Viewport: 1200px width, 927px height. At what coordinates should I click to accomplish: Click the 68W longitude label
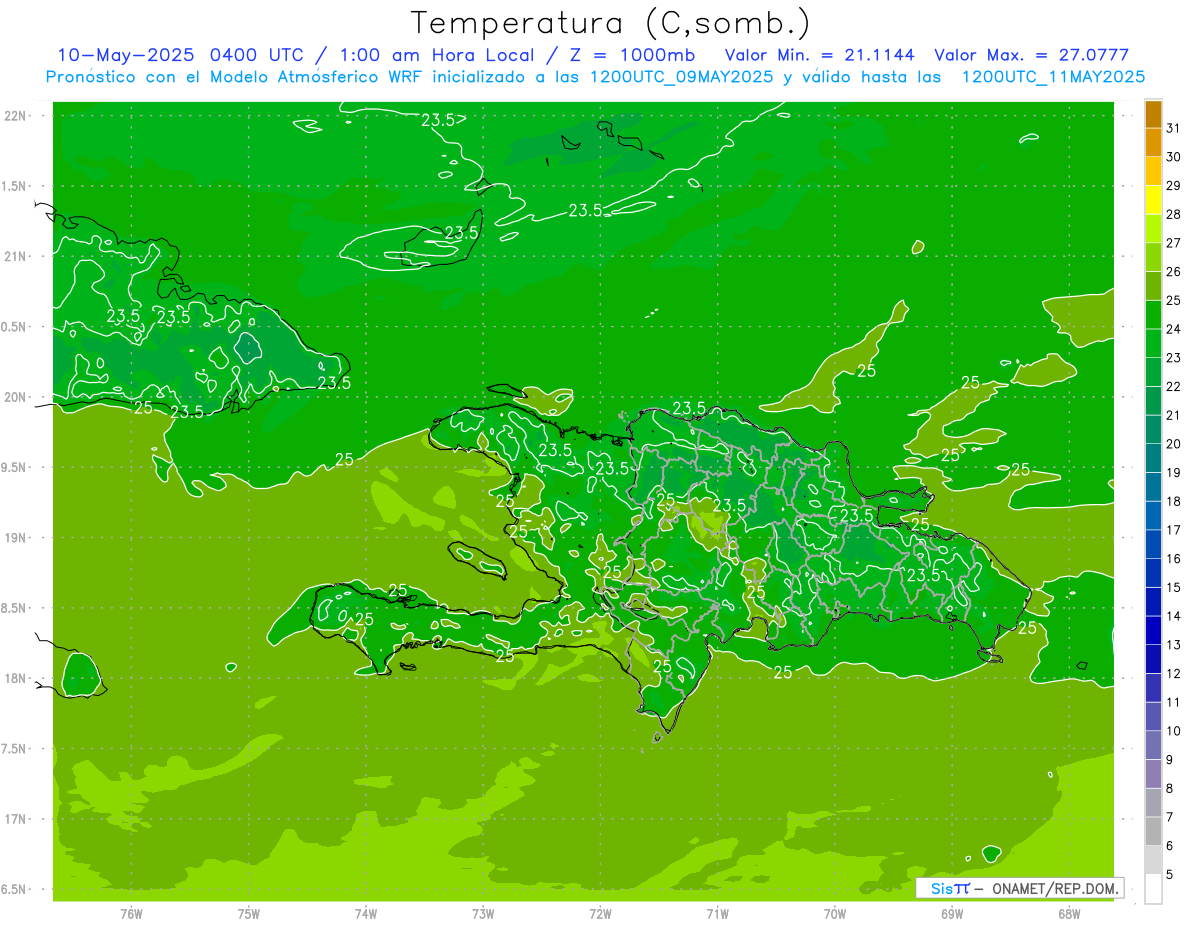click(x=1069, y=914)
